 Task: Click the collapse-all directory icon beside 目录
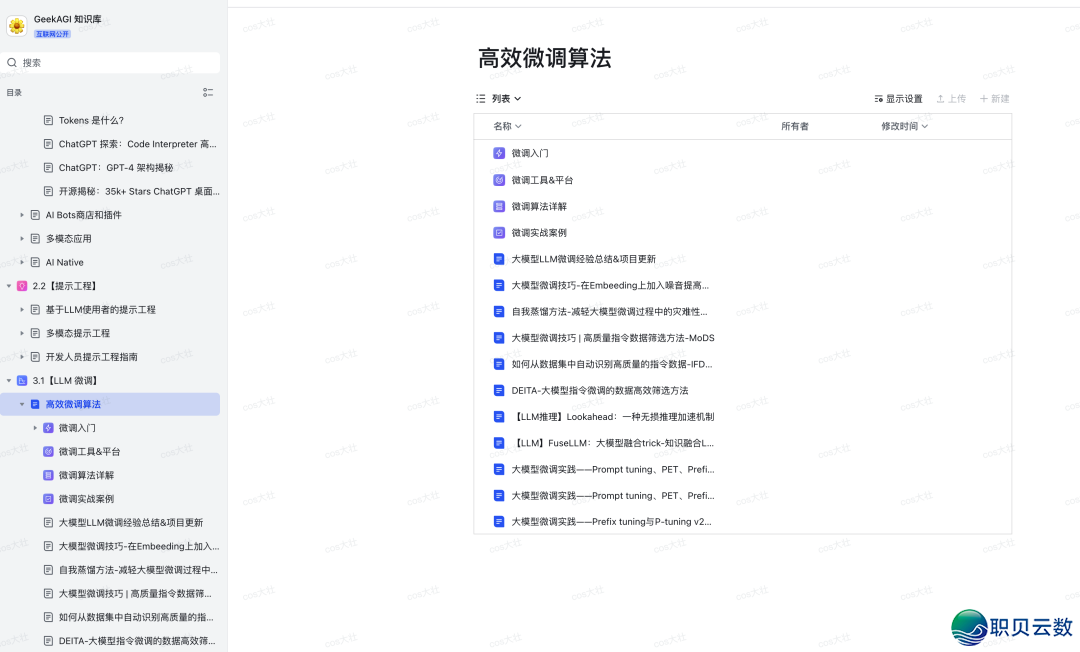[208, 92]
